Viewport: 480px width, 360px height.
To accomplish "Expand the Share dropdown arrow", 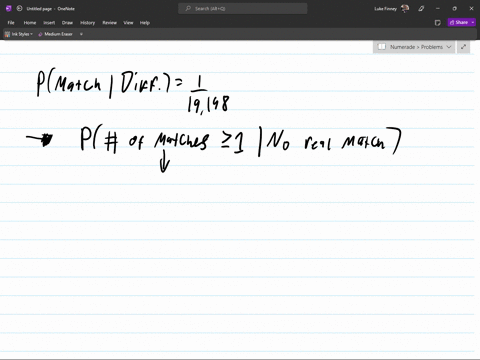I will pos(473,22).
